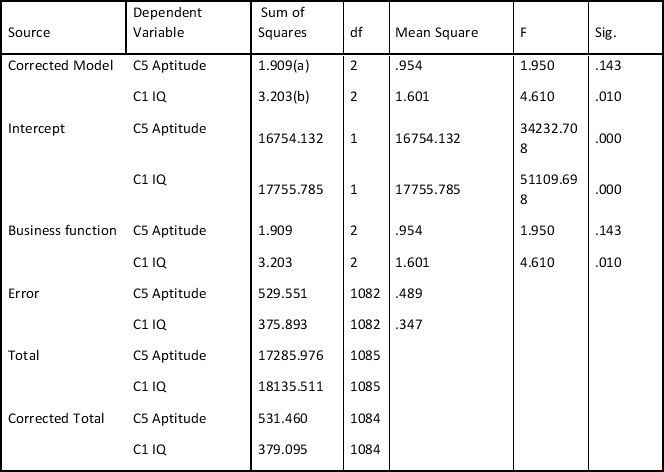
Task: Click the 'Sum of Squares' header
Action: click(282, 22)
